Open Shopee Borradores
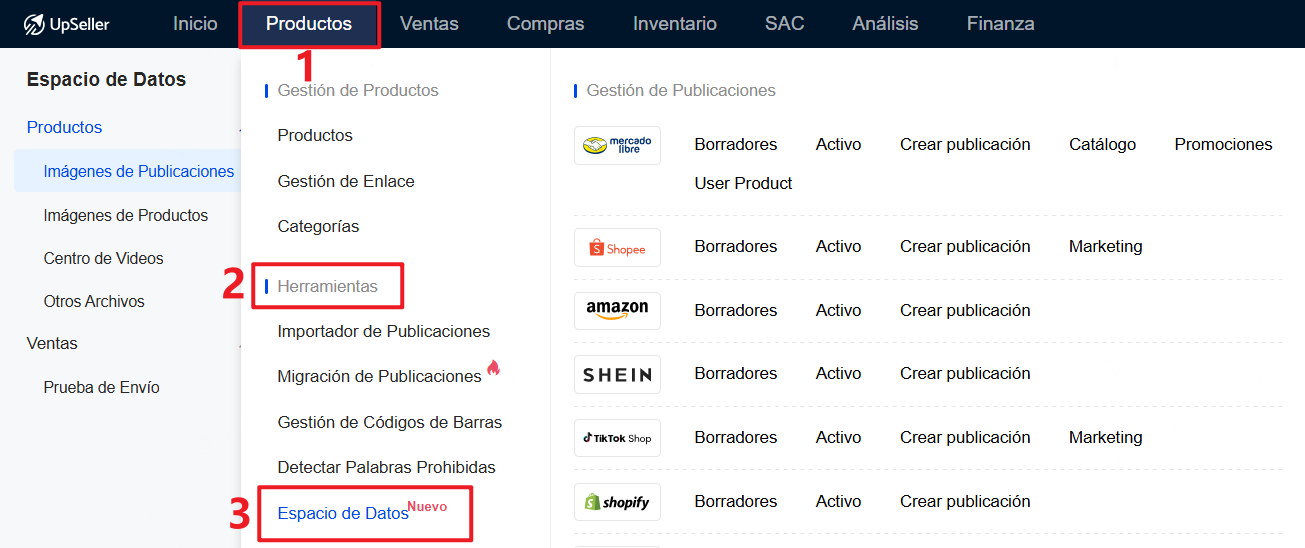 (736, 246)
